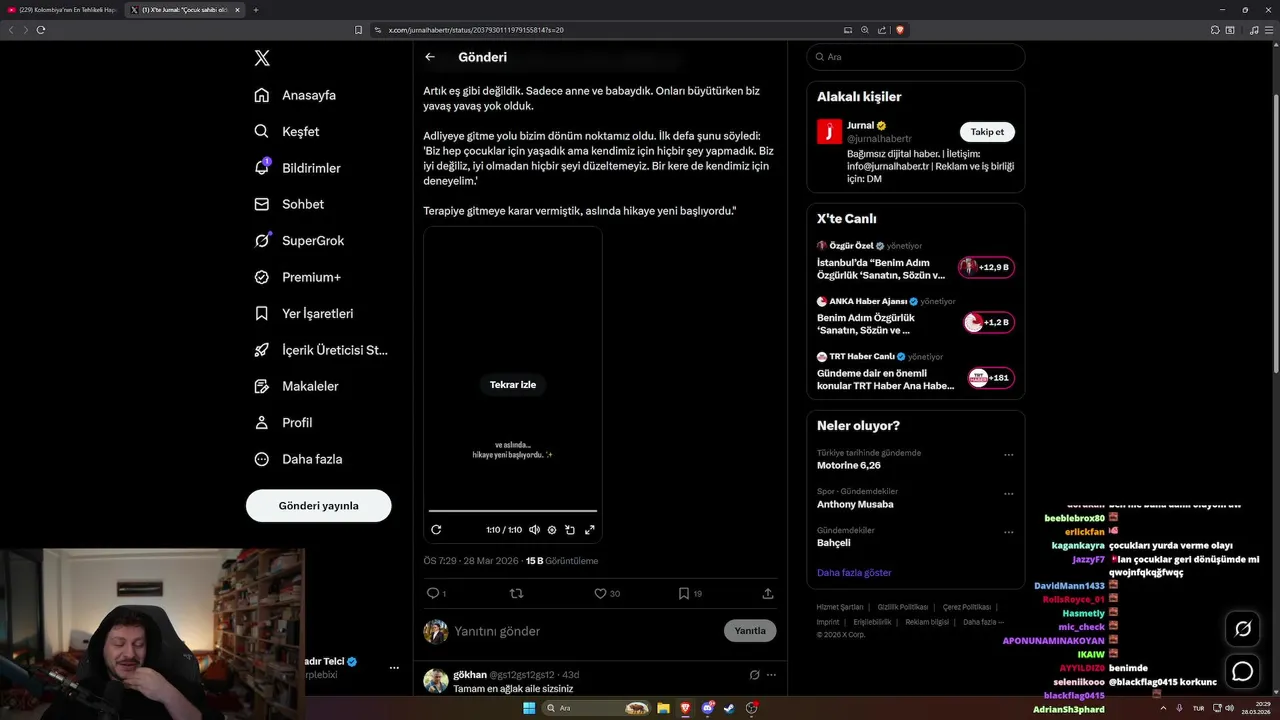Image resolution: width=1280 pixels, height=720 pixels.
Task: Click the X logo icon
Action: [262, 58]
